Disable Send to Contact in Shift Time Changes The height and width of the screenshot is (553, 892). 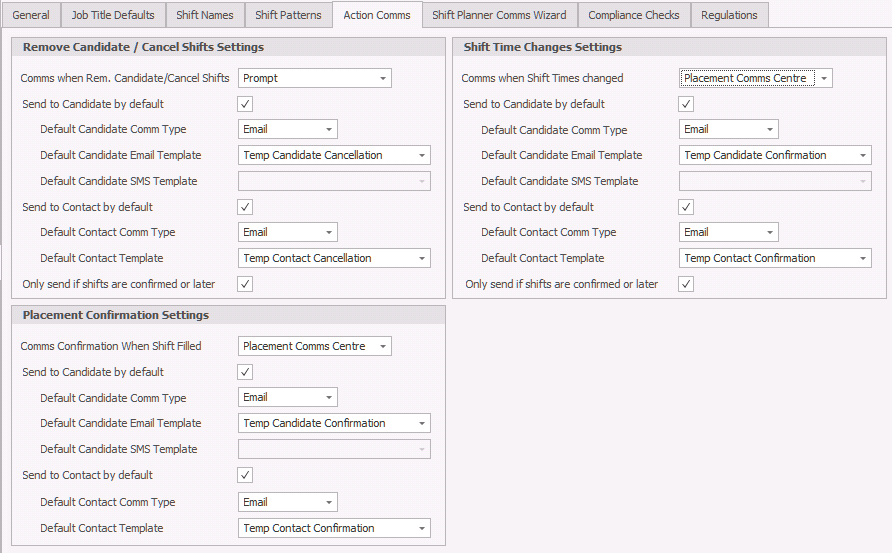tap(686, 207)
